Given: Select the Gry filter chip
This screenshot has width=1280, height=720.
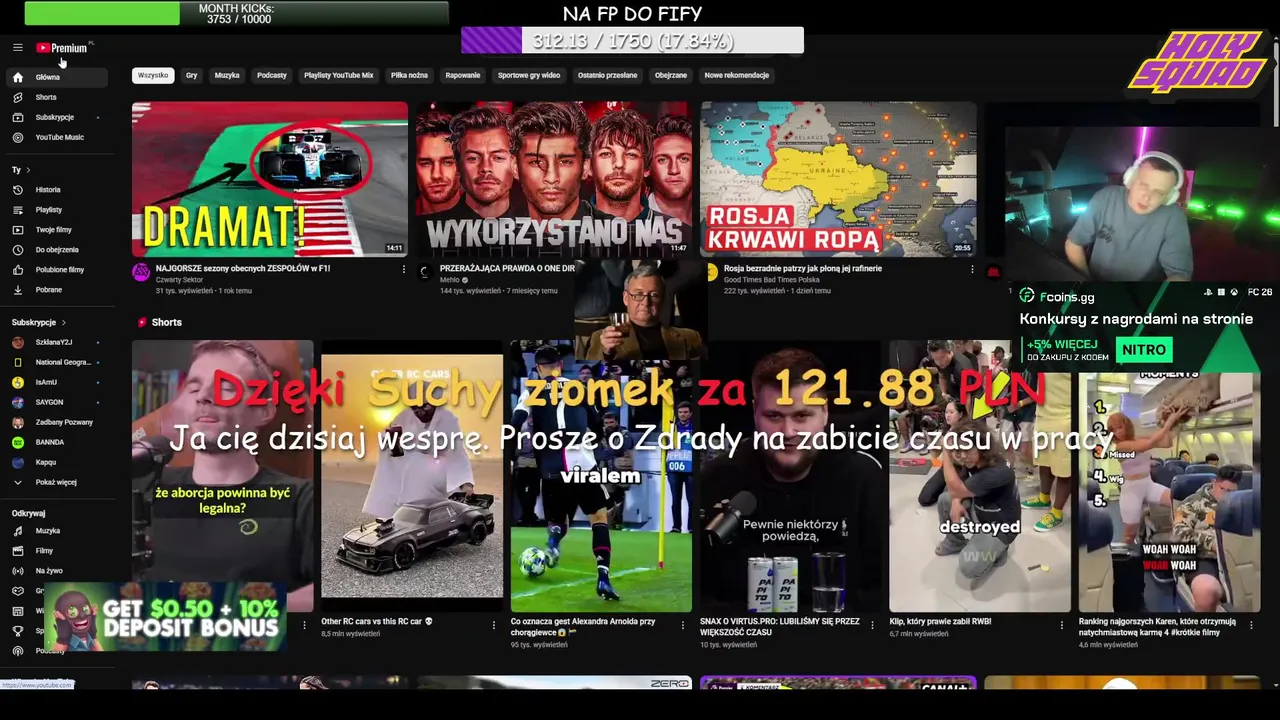Looking at the screenshot, I should (x=192, y=75).
